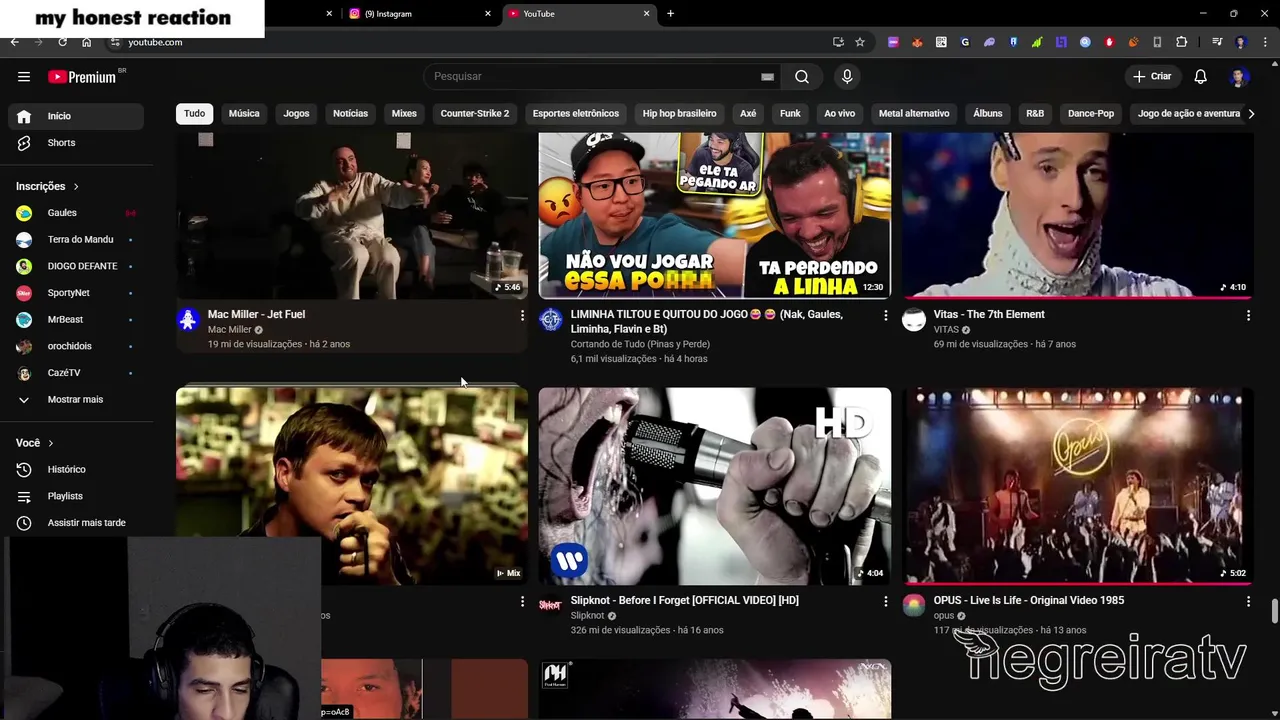Viewport: 1280px width, 720px height.
Task: Bookmark this page with star icon
Action: click(x=860, y=42)
